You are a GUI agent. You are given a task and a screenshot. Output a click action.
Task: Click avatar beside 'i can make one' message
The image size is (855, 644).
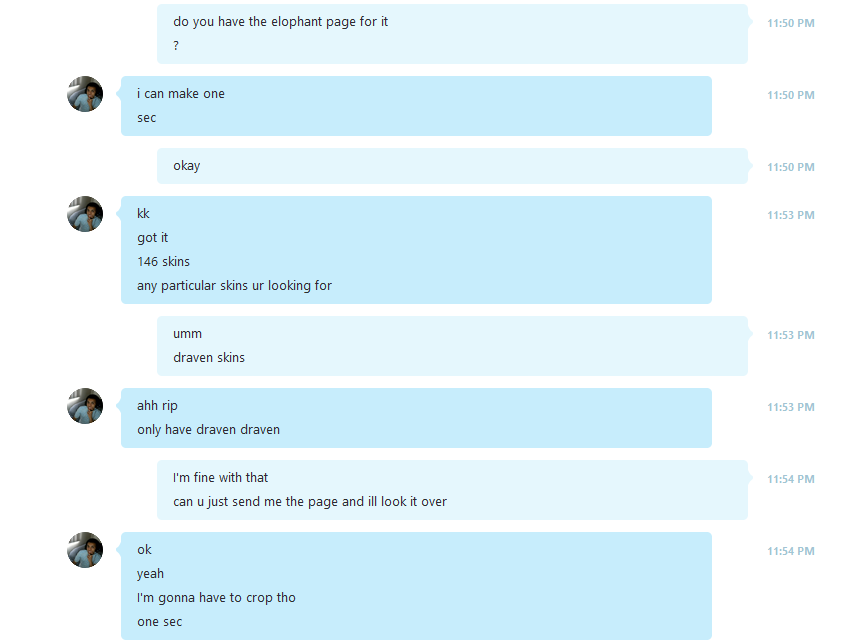point(85,94)
